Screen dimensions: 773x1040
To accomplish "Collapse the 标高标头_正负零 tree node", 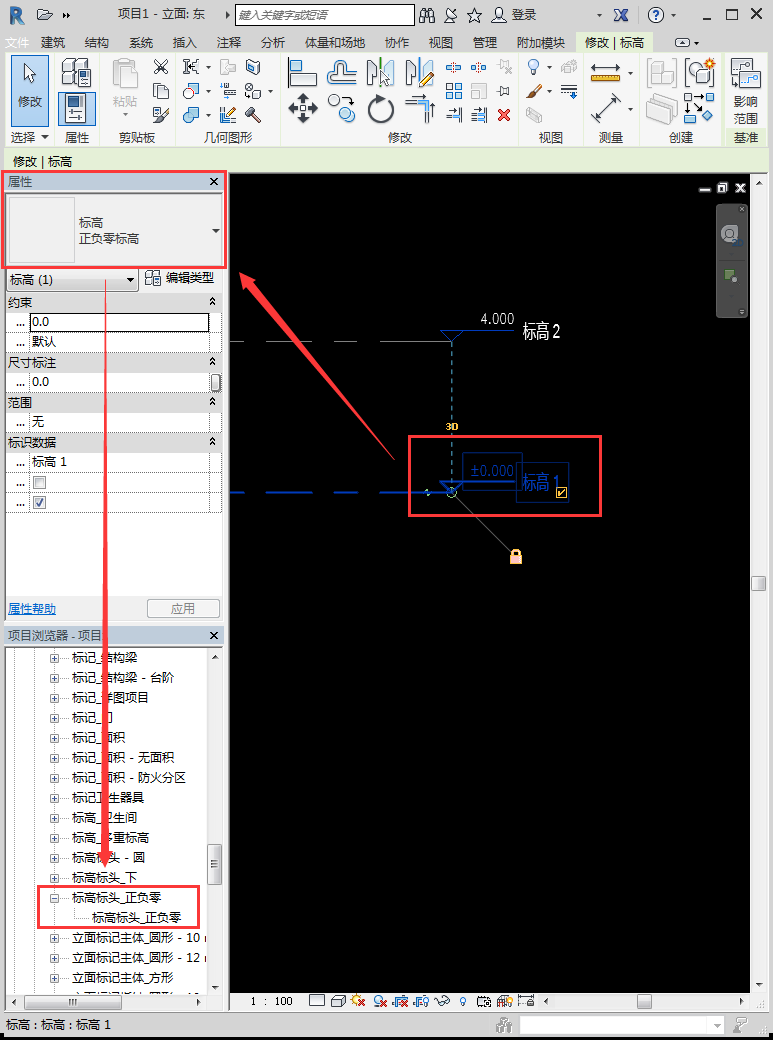I will tap(55, 898).
